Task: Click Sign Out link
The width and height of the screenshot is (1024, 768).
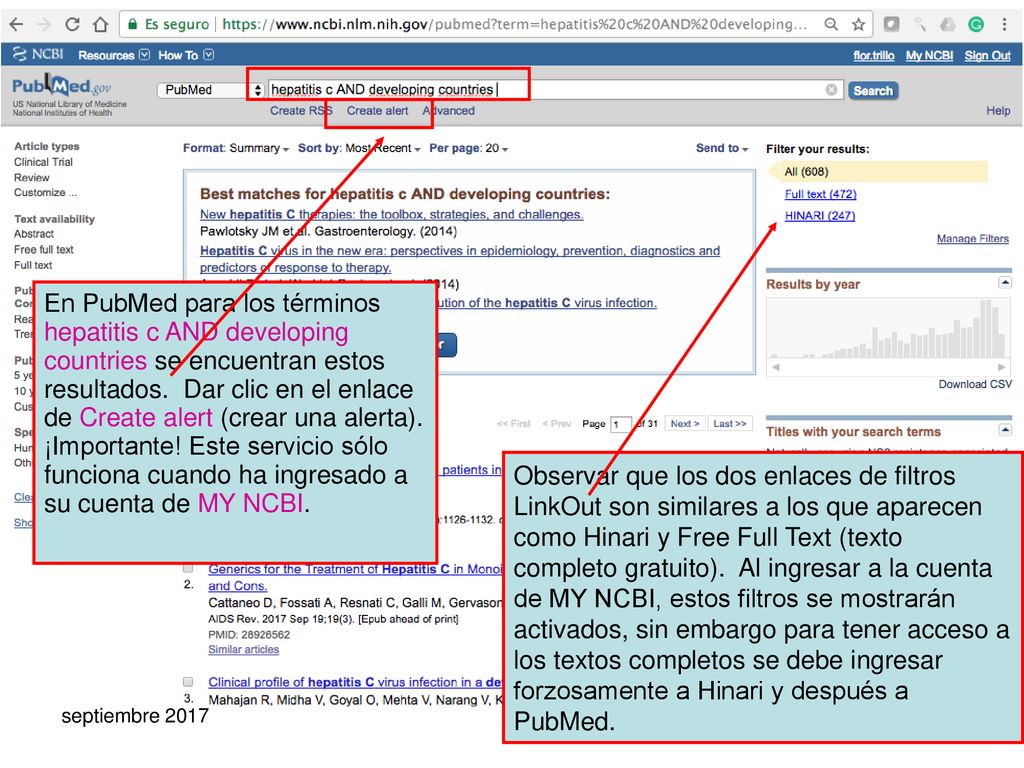Action: click(987, 56)
